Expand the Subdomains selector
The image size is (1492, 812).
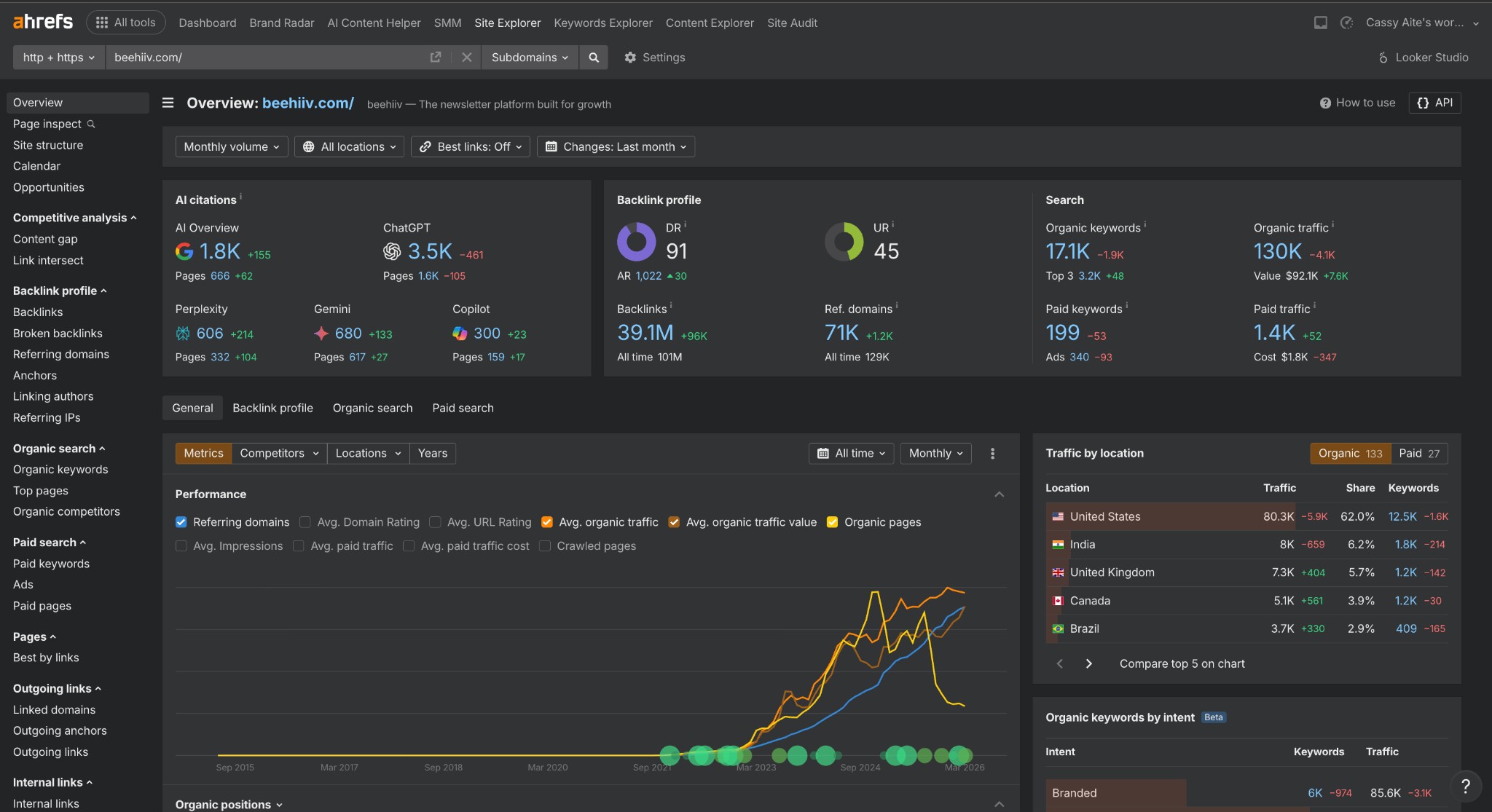tap(529, 57)
